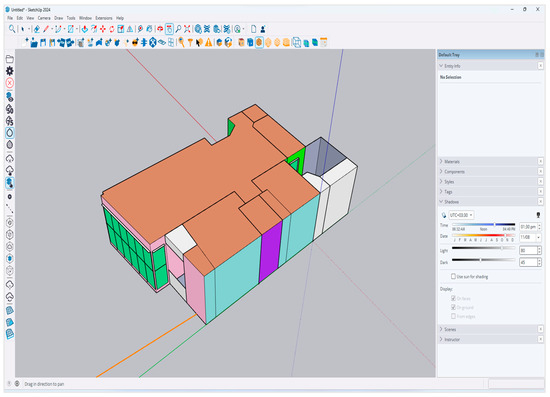Open the folder icon in left sidebar
The image size is (550, 397).
point(10,59)
